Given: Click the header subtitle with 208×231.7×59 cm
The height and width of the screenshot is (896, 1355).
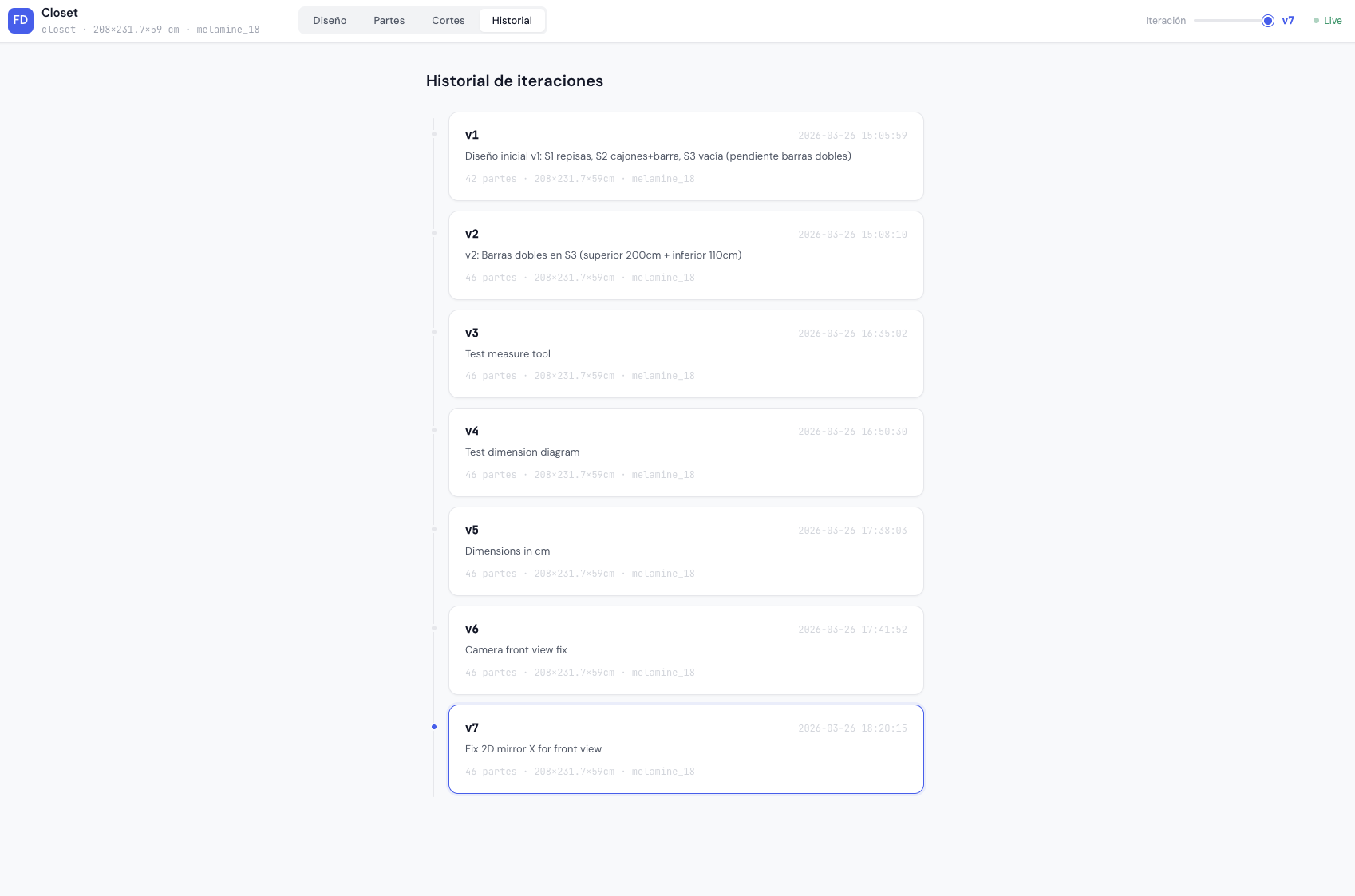Looking at the screenshot, I should (x=151, y=30).
